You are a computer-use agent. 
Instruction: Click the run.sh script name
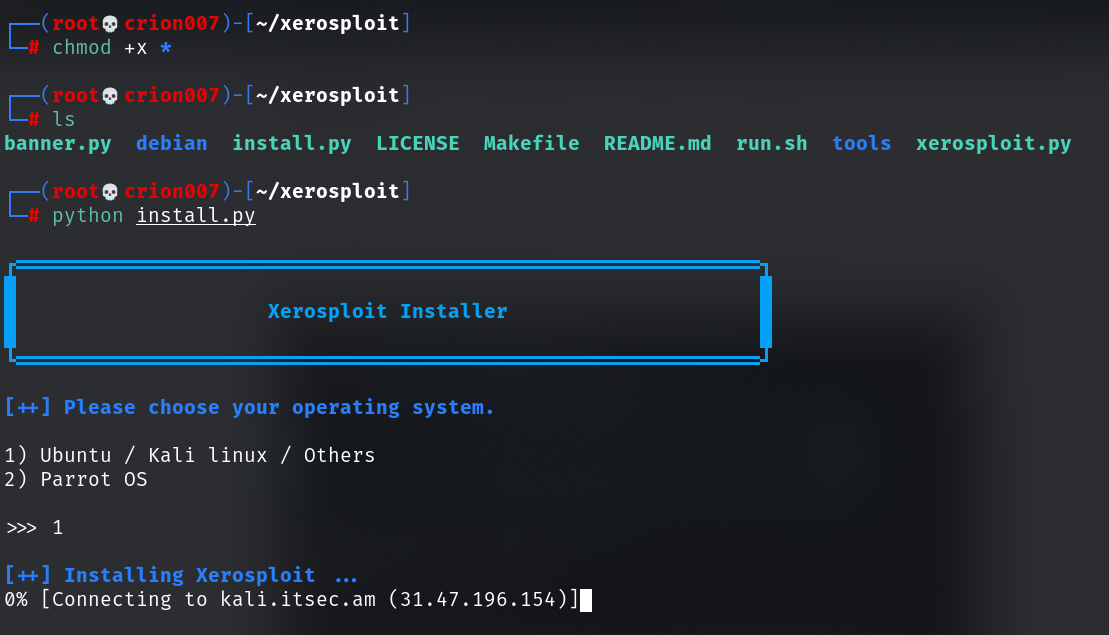(x=771, y=143)
